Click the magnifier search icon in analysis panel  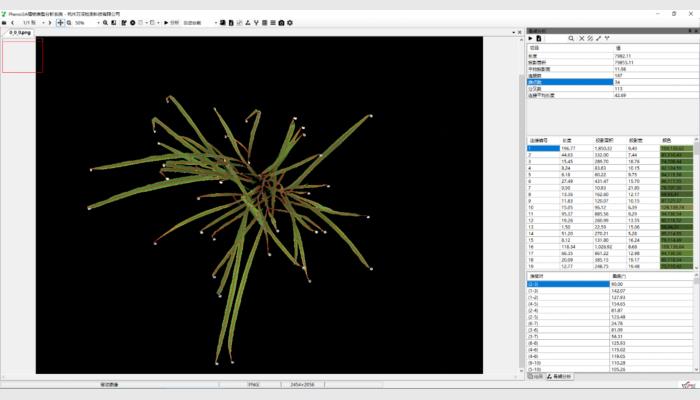click(571, 38)
